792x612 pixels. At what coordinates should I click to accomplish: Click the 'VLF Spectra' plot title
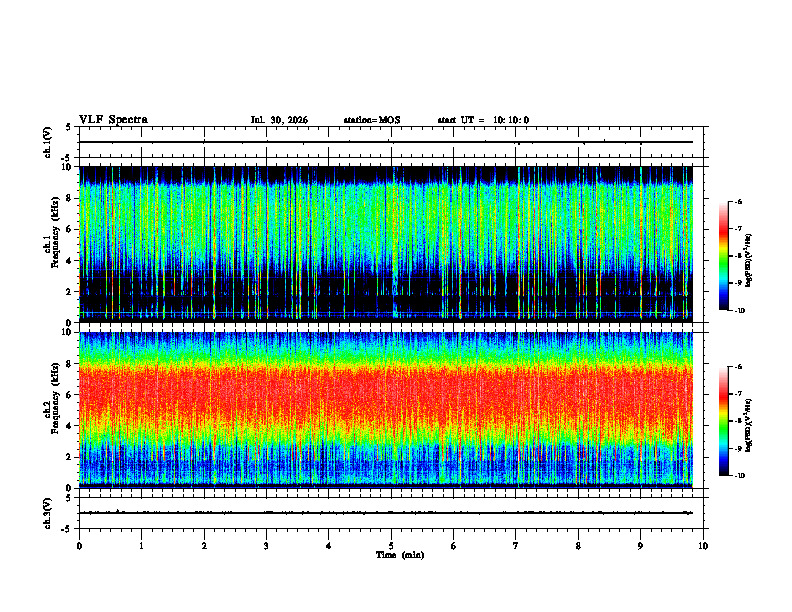[x=113, y=120]
